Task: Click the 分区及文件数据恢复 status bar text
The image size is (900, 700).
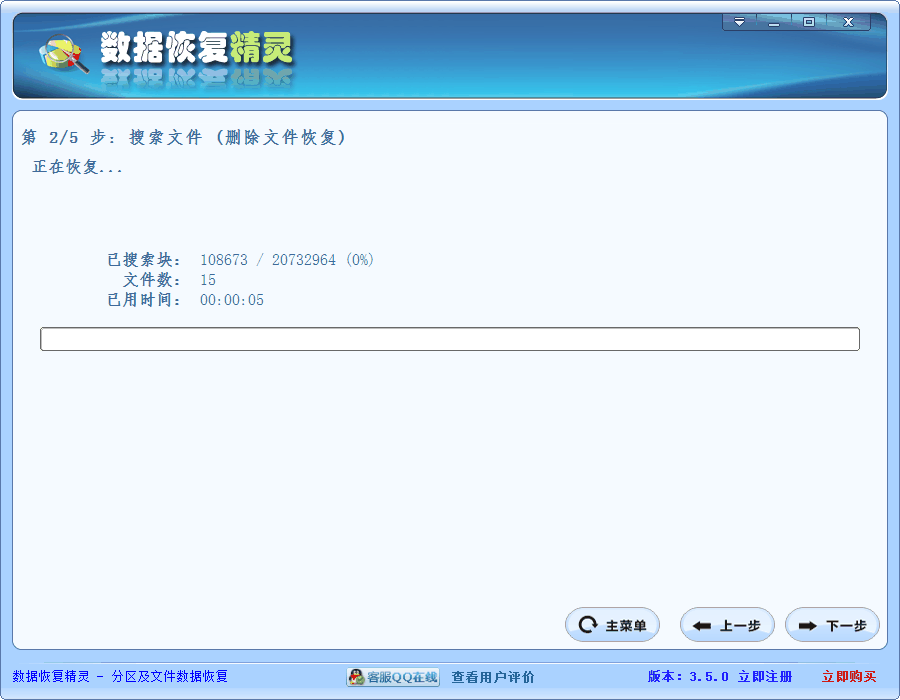Action: 170,677
